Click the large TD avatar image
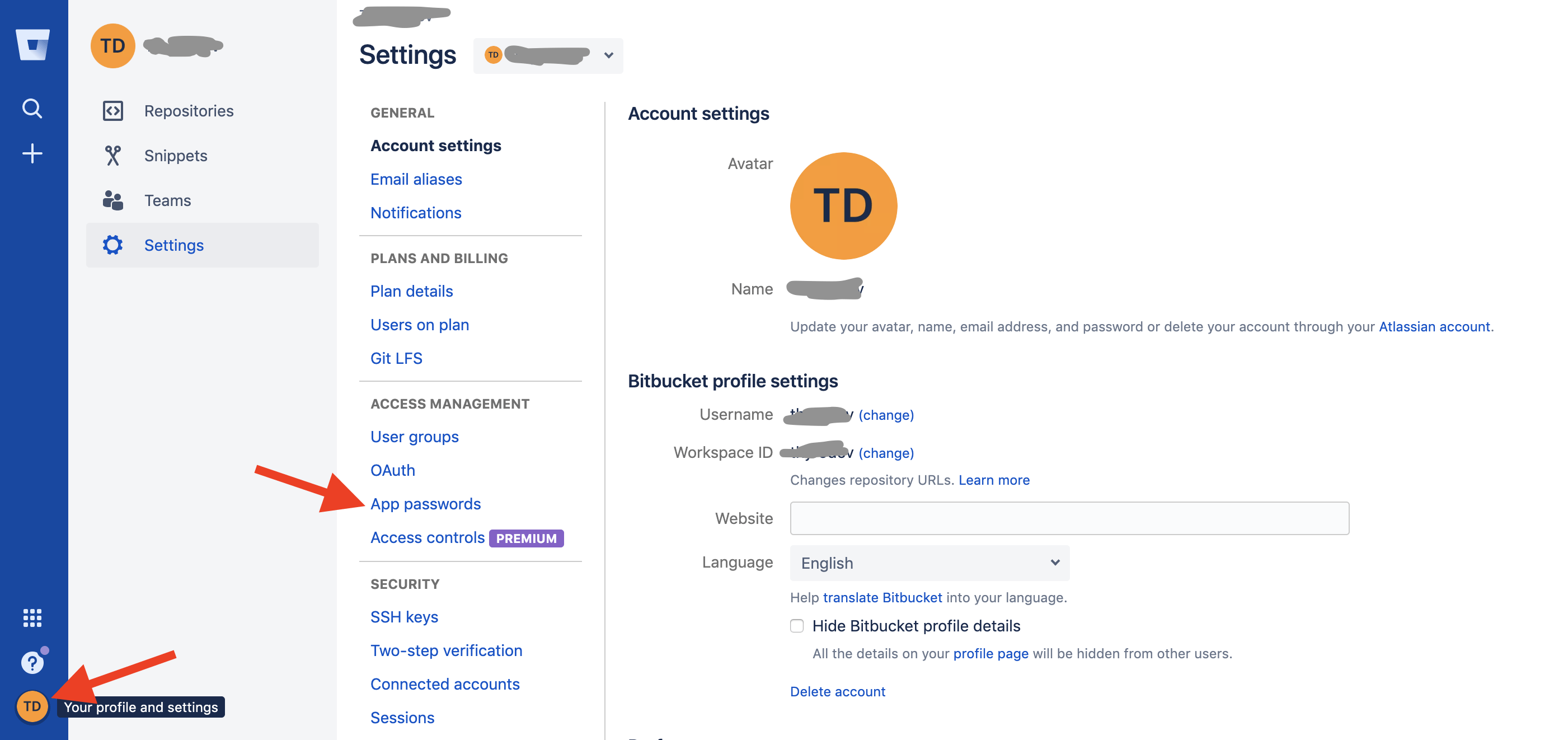The width and height of the screenshot is (1568, 740). (x=843, y=206)
